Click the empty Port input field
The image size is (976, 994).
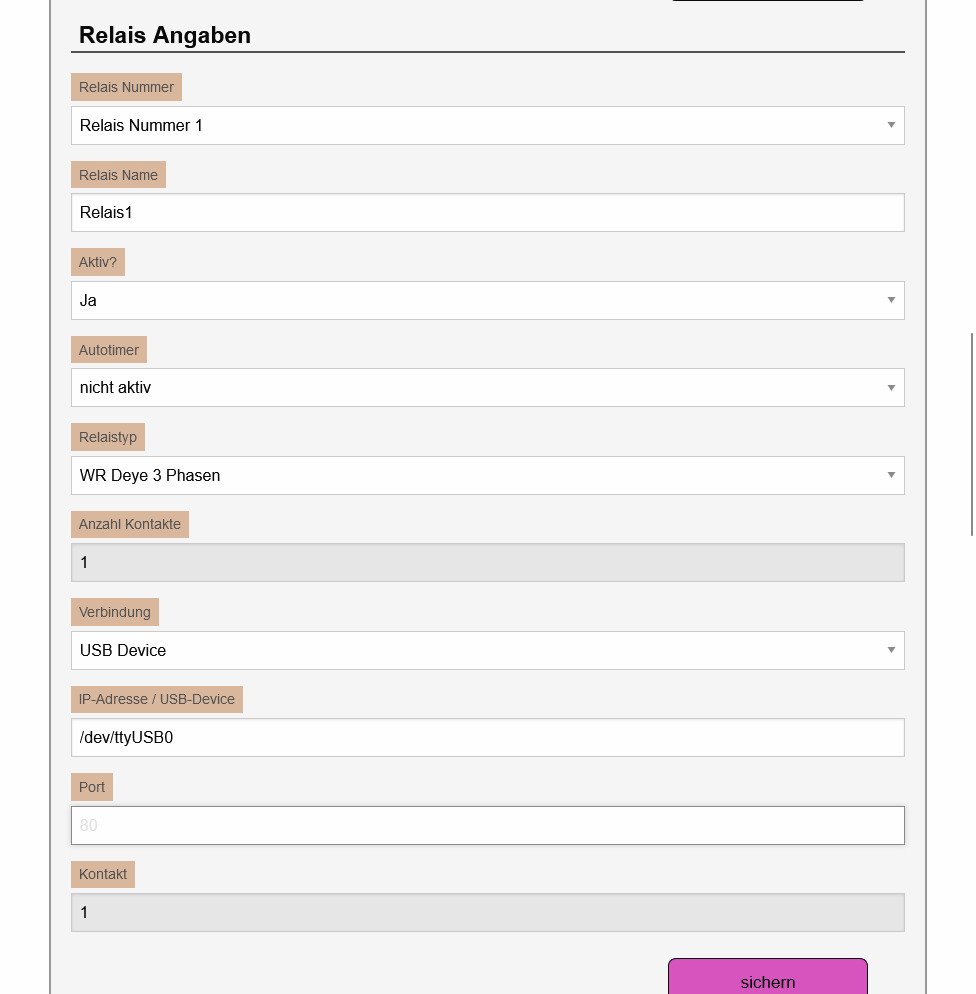coord(487,826)
